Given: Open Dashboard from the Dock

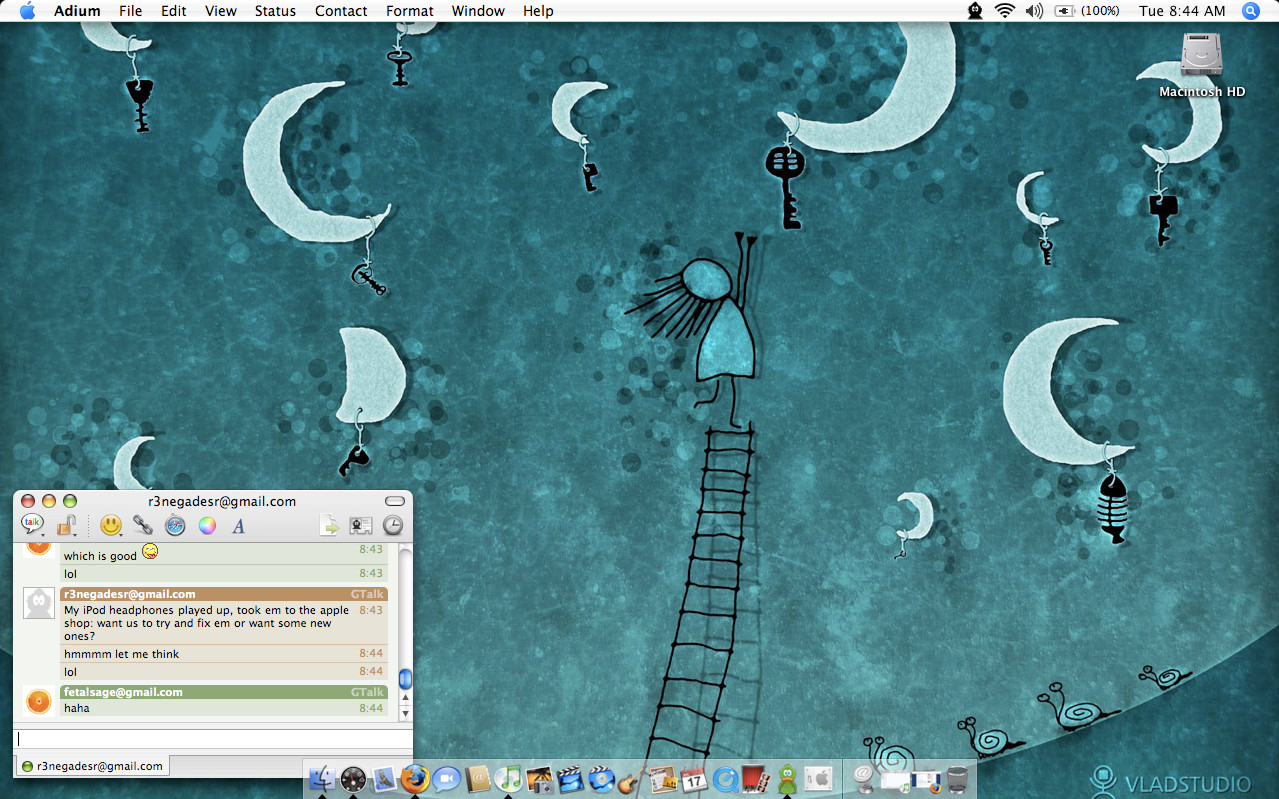Looking at the screenshot, I should click(353, 779).
